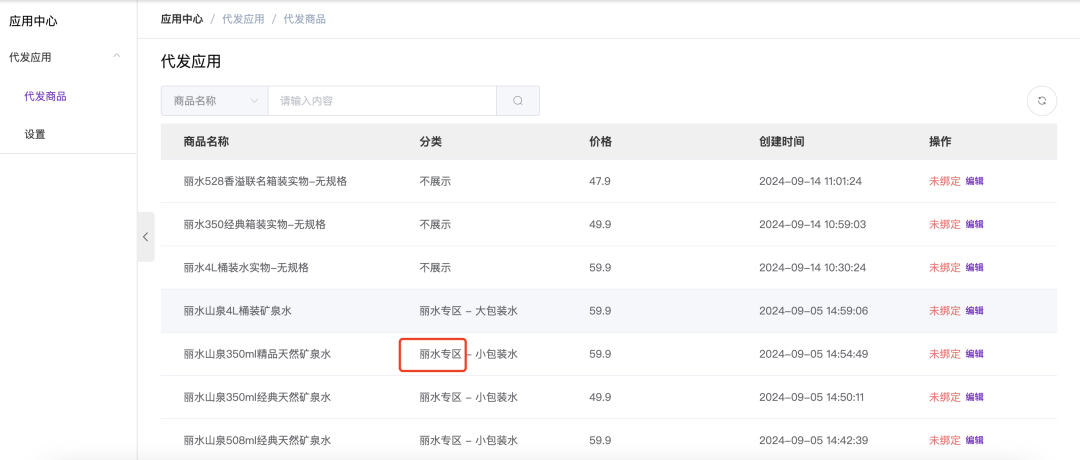Edit the 丽水350经典箱装实物-无规格 row
Viewport: 1080px width, 460px height.
coord(975,224)
